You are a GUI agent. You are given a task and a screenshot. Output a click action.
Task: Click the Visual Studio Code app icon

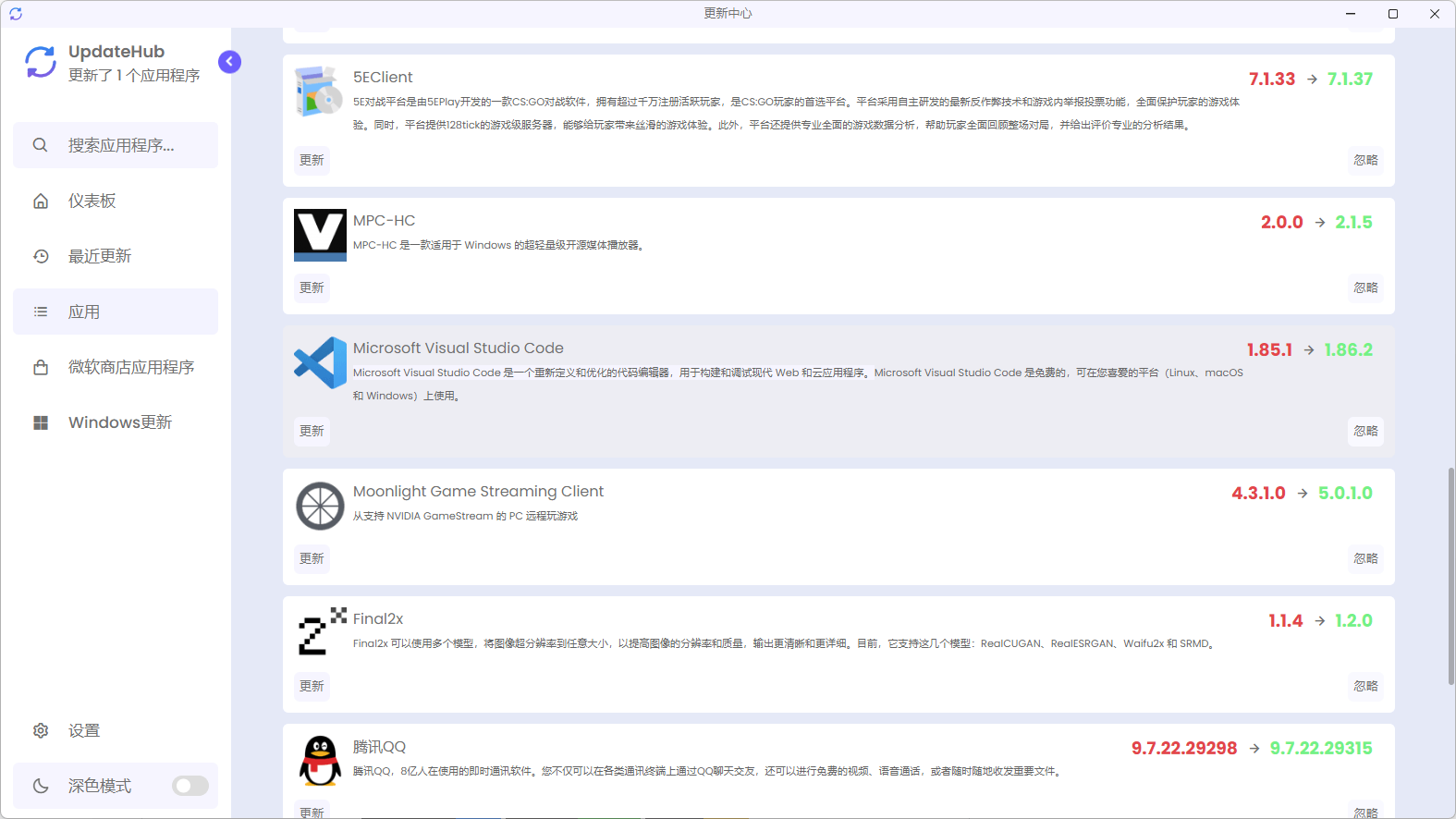click(320, 362)
